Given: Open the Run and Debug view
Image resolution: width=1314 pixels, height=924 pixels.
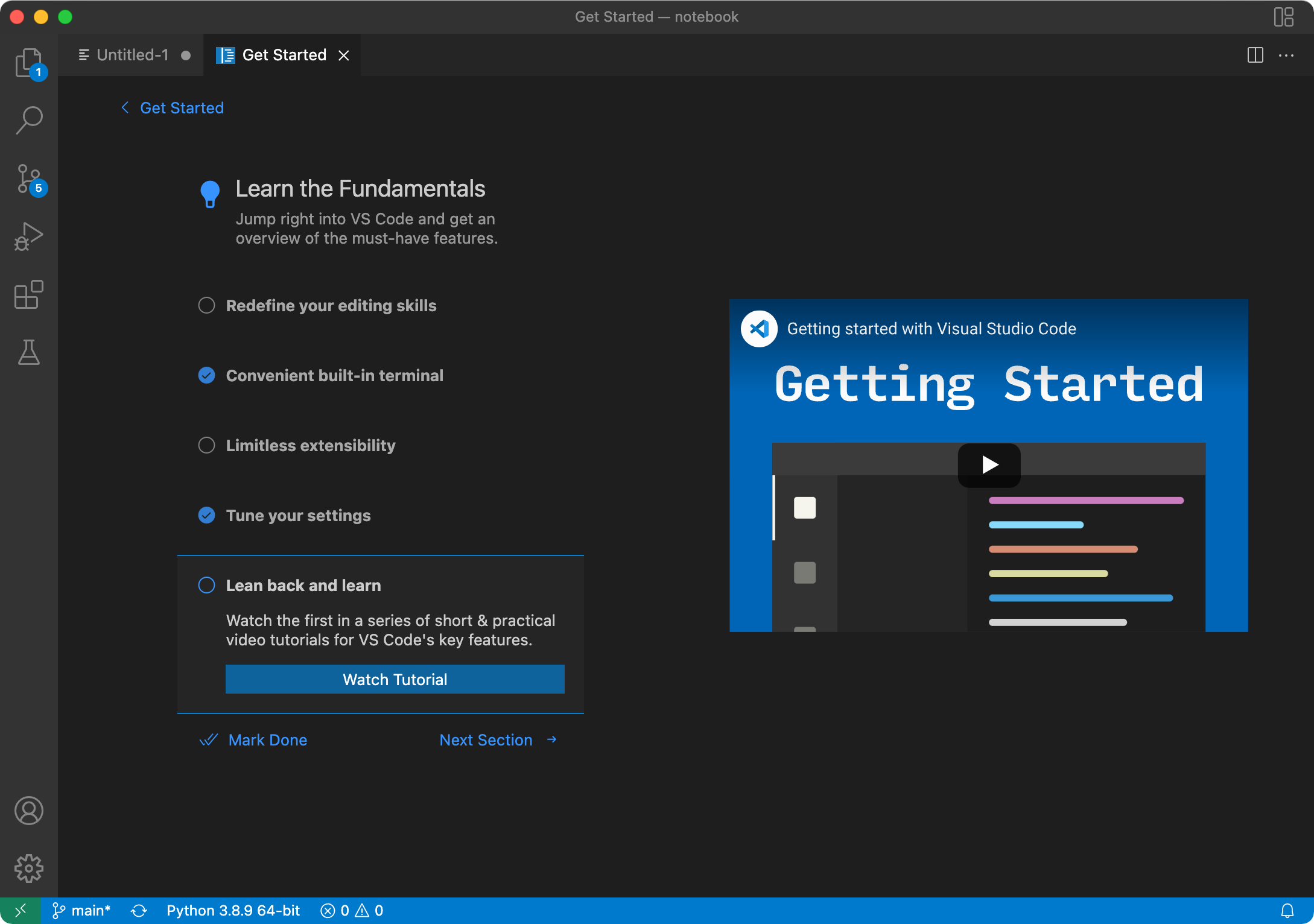Looking at the screenshot, I should click(29, 236).
